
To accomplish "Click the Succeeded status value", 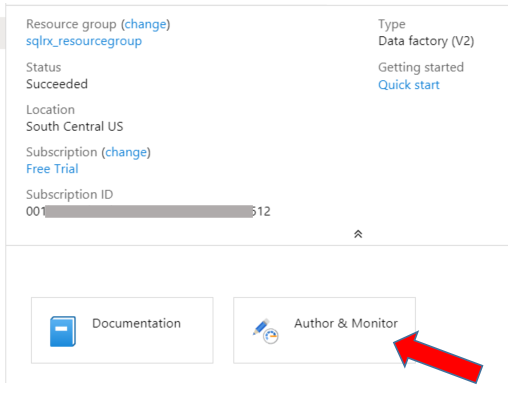I will 57,84.
